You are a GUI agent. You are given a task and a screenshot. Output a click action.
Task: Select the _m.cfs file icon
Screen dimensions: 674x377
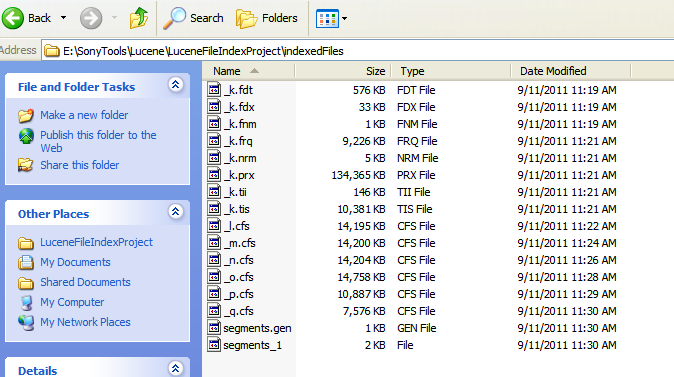[x=214, y=242]
